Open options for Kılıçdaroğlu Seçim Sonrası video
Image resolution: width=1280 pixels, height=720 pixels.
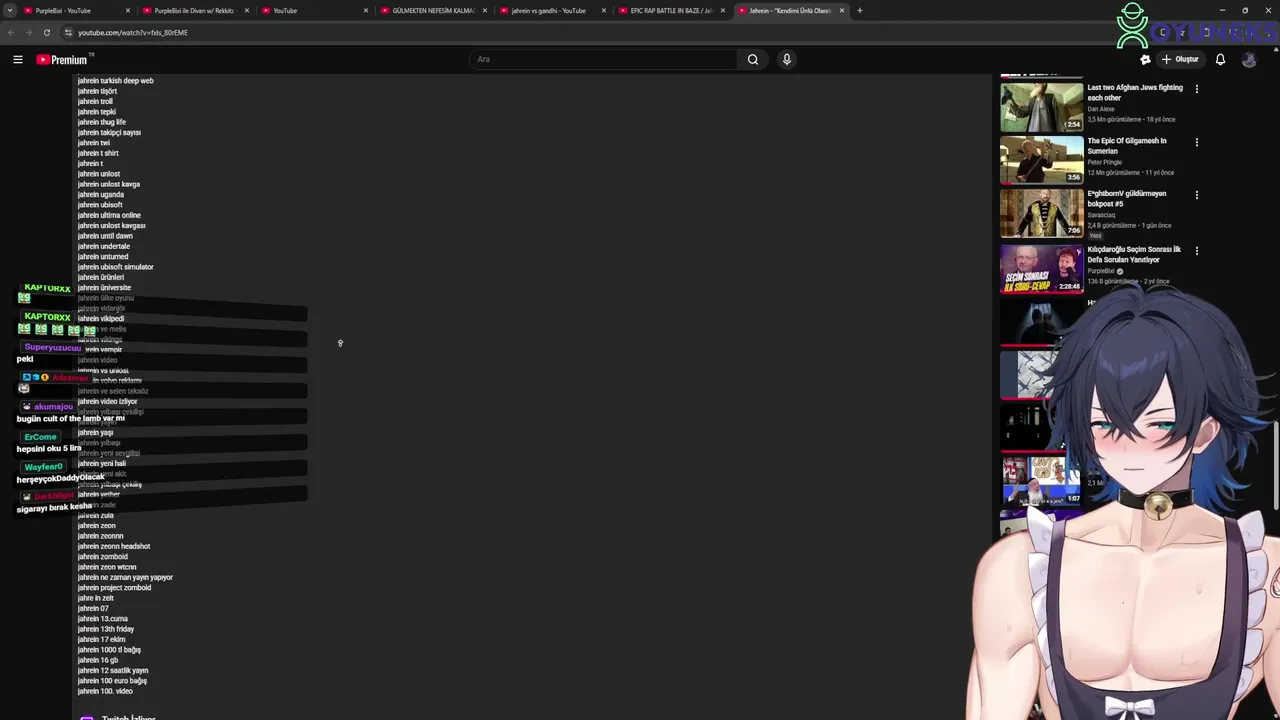point(1196,251)
